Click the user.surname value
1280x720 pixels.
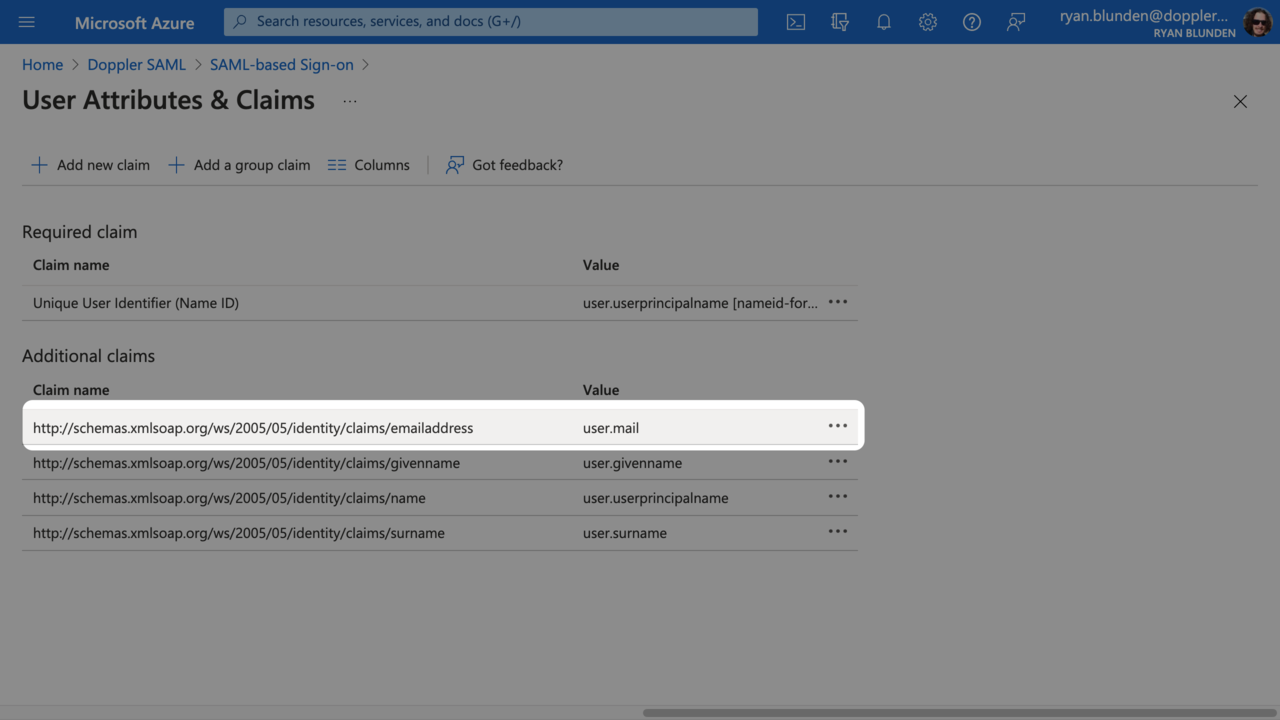pos(625,533)
